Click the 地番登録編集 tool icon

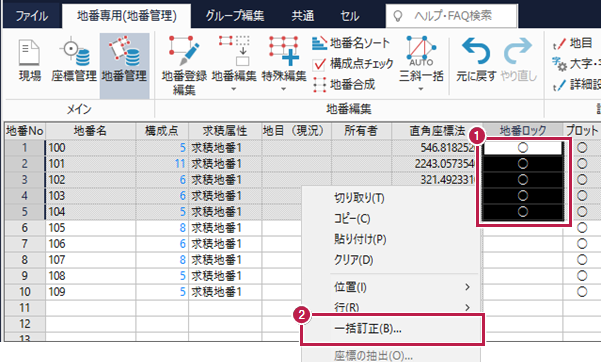click(184, 65)
